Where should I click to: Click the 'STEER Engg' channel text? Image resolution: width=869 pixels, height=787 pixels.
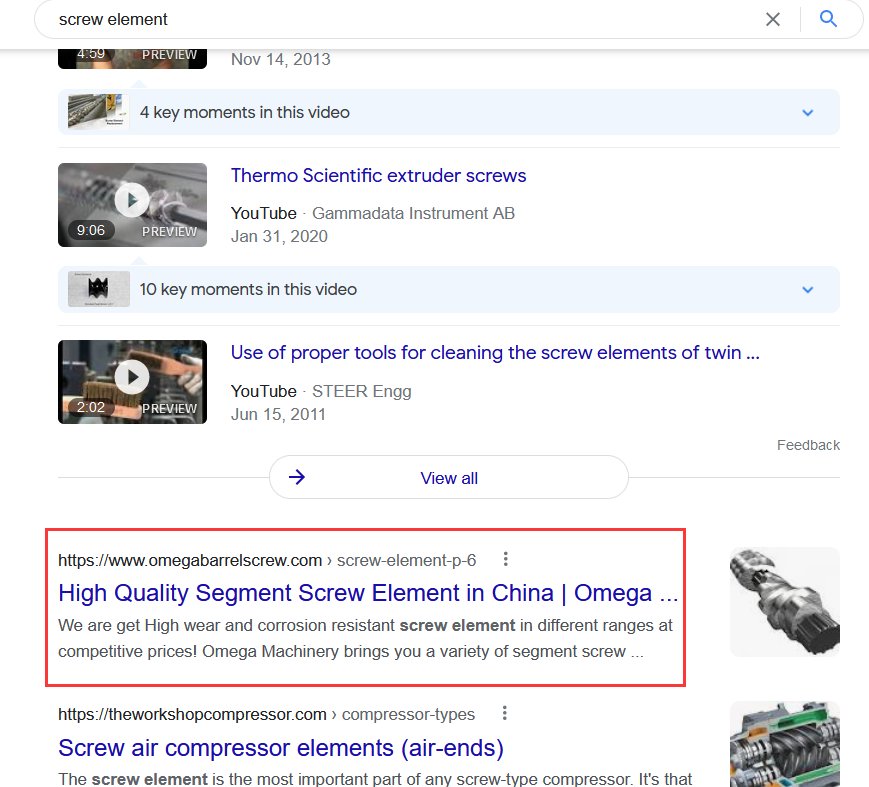click(362, 391)
